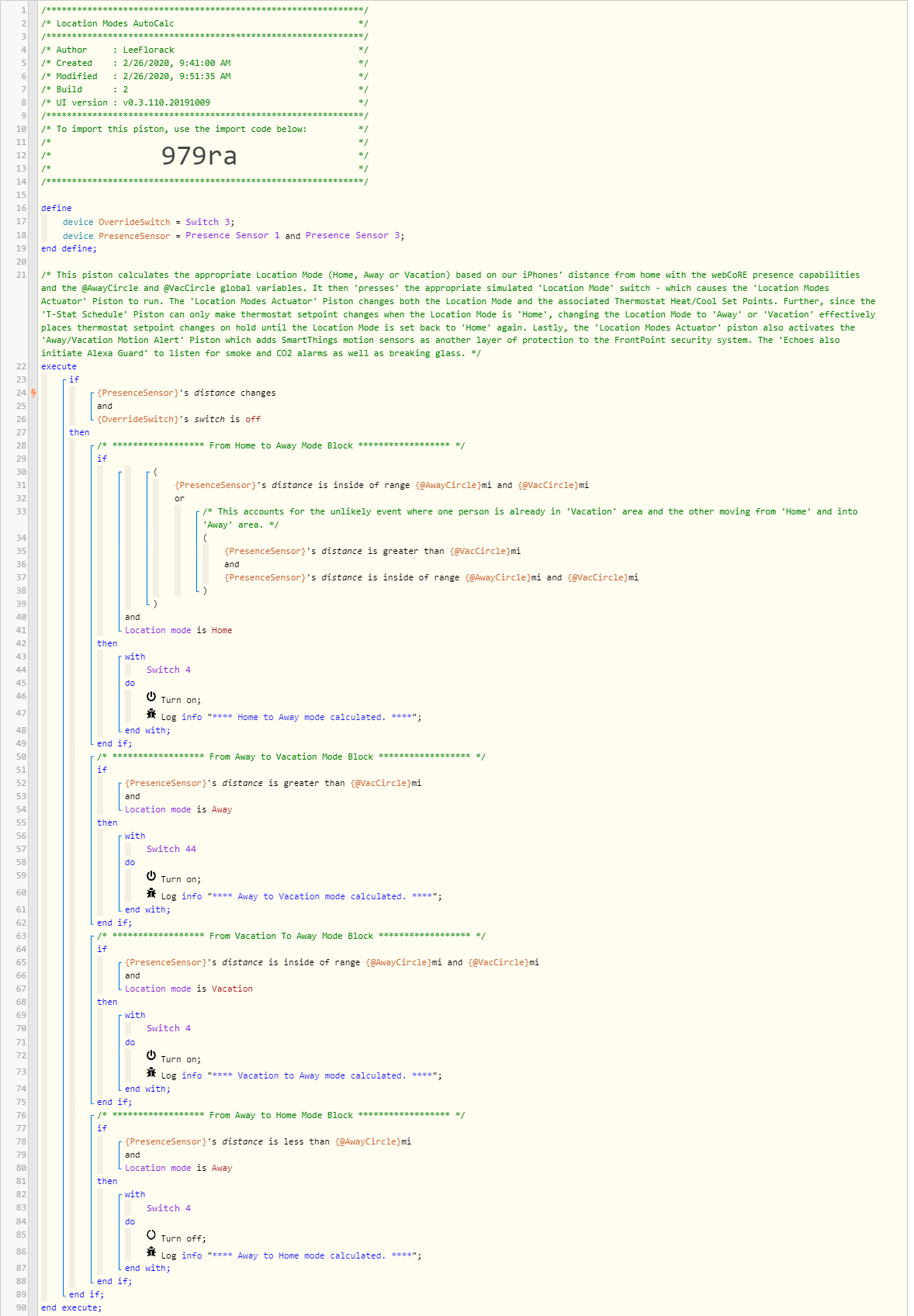Click the power icon beside line 46 Turn on

pyautogui.click(x=151, y=697)
